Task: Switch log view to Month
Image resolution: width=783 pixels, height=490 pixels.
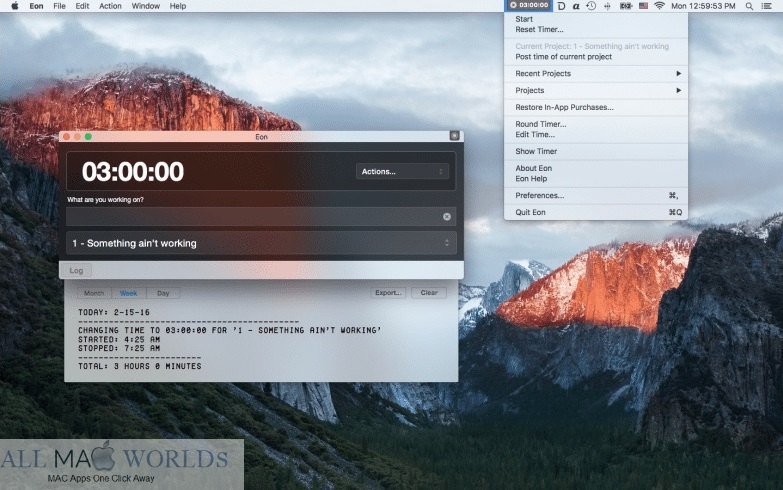Action: click(94, 293)
